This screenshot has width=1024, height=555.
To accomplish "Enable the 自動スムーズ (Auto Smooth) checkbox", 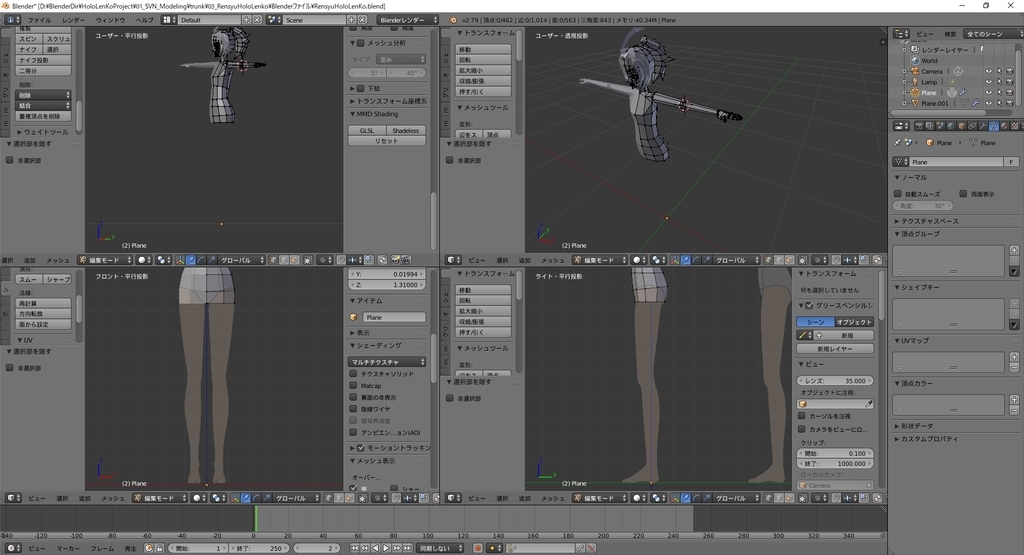I will click(898, 194).
